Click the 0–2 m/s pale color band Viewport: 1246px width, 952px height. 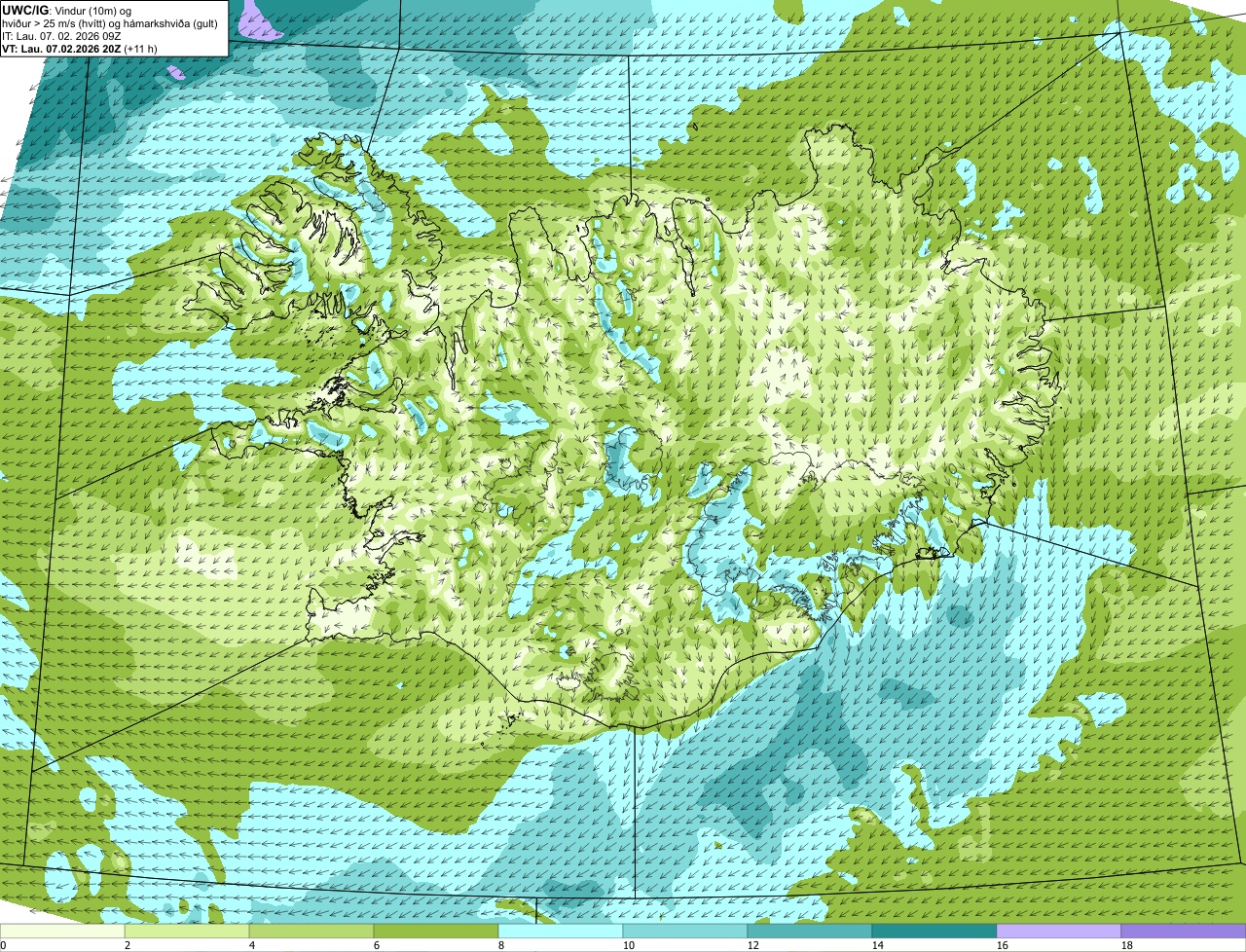[x=62, y=932]
